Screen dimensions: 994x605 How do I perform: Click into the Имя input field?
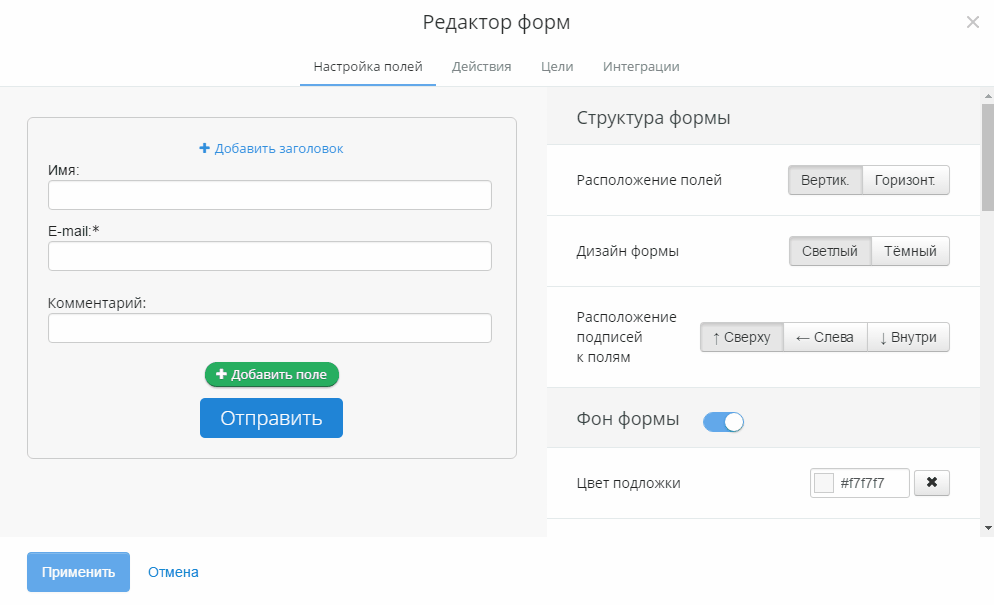[x=270, y=195]
